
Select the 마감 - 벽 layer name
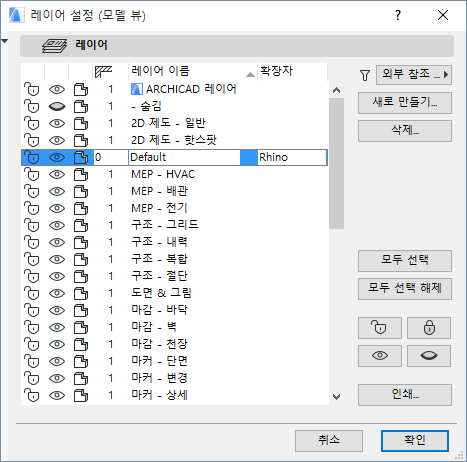(154, 327)
